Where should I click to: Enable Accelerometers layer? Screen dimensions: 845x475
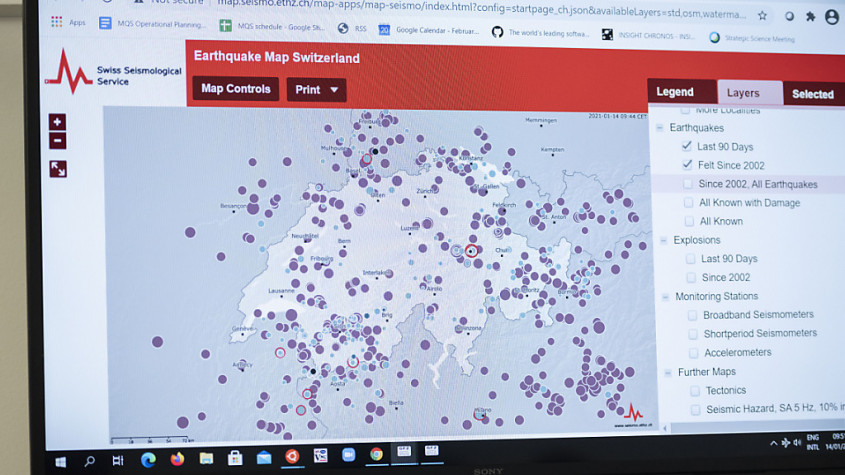[694, 353]
